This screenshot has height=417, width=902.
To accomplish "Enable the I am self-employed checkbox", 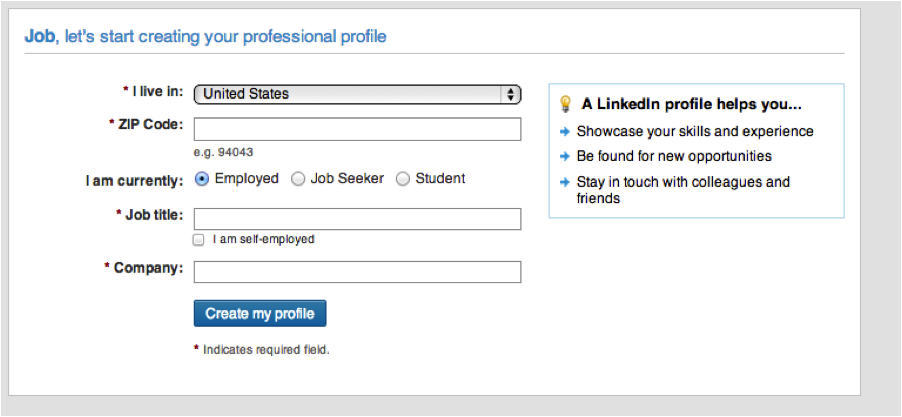I will [x=198, y=240].
